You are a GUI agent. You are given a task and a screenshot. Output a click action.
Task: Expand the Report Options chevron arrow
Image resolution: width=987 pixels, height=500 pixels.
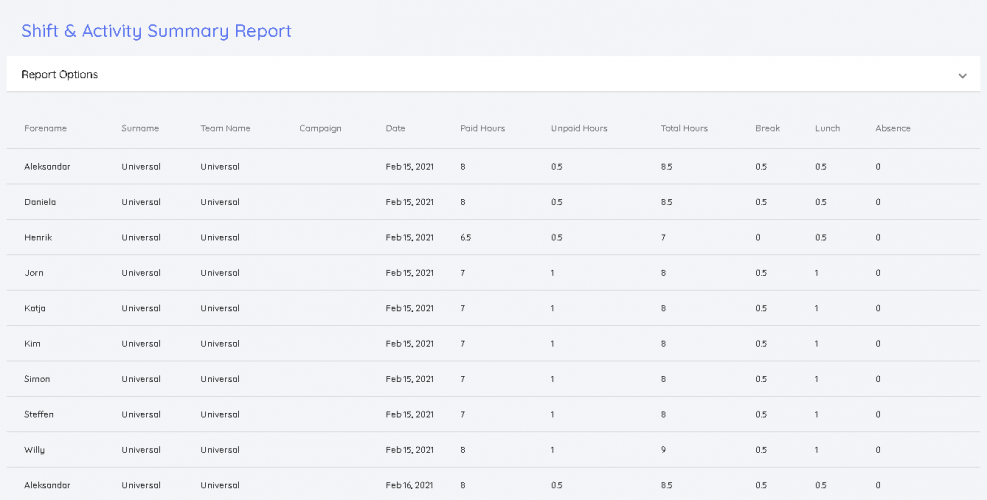coord(962,75)
